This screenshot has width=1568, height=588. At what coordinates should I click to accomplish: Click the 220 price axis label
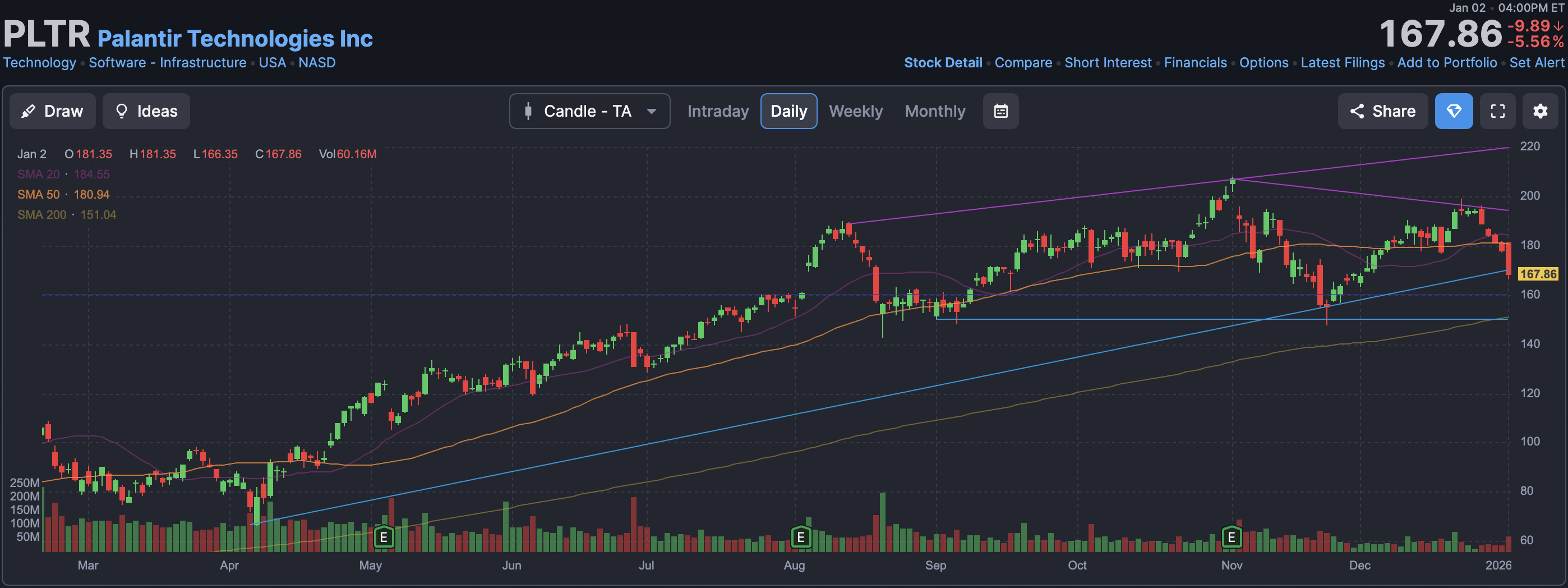[1530, 146]
